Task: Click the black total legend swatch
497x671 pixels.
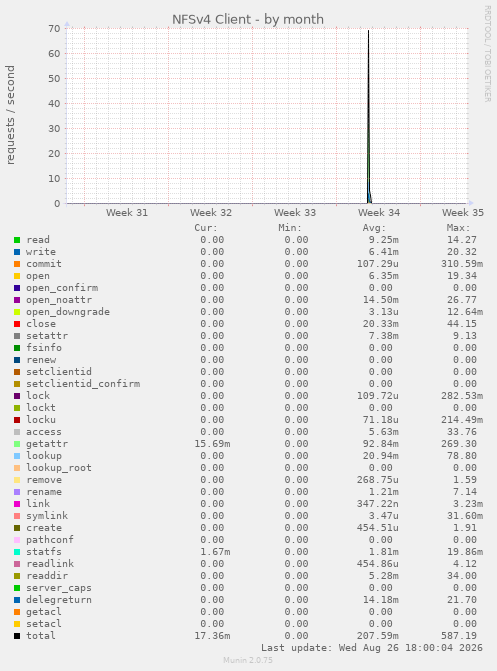Action: [x=17, y=636]
